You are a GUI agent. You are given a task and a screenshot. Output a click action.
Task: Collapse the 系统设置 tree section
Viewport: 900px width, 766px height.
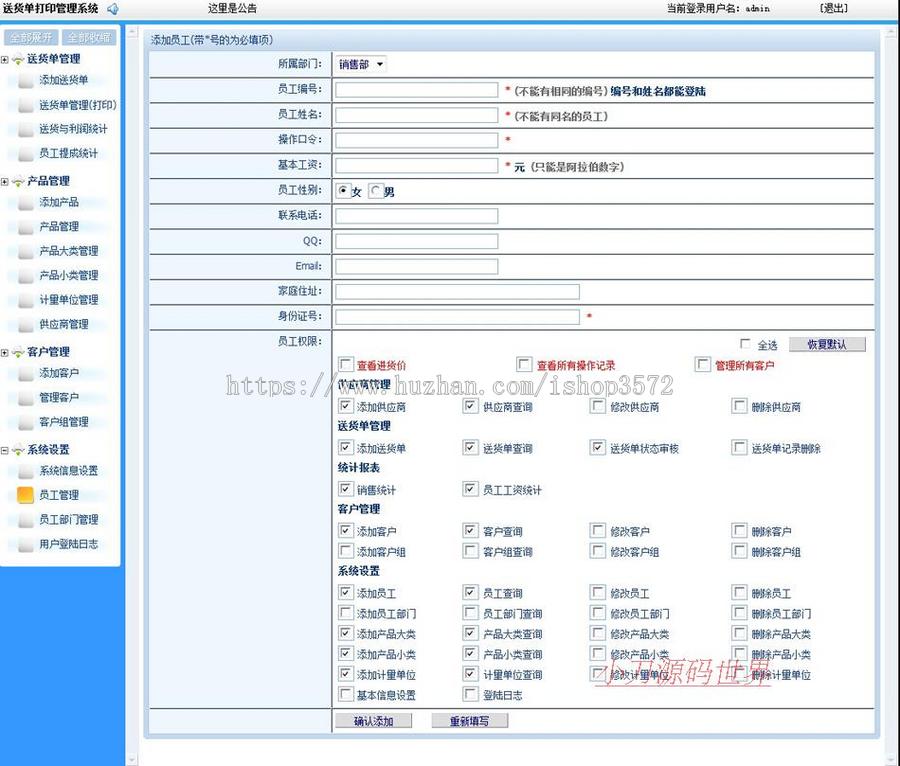click(x=6, y=449)
